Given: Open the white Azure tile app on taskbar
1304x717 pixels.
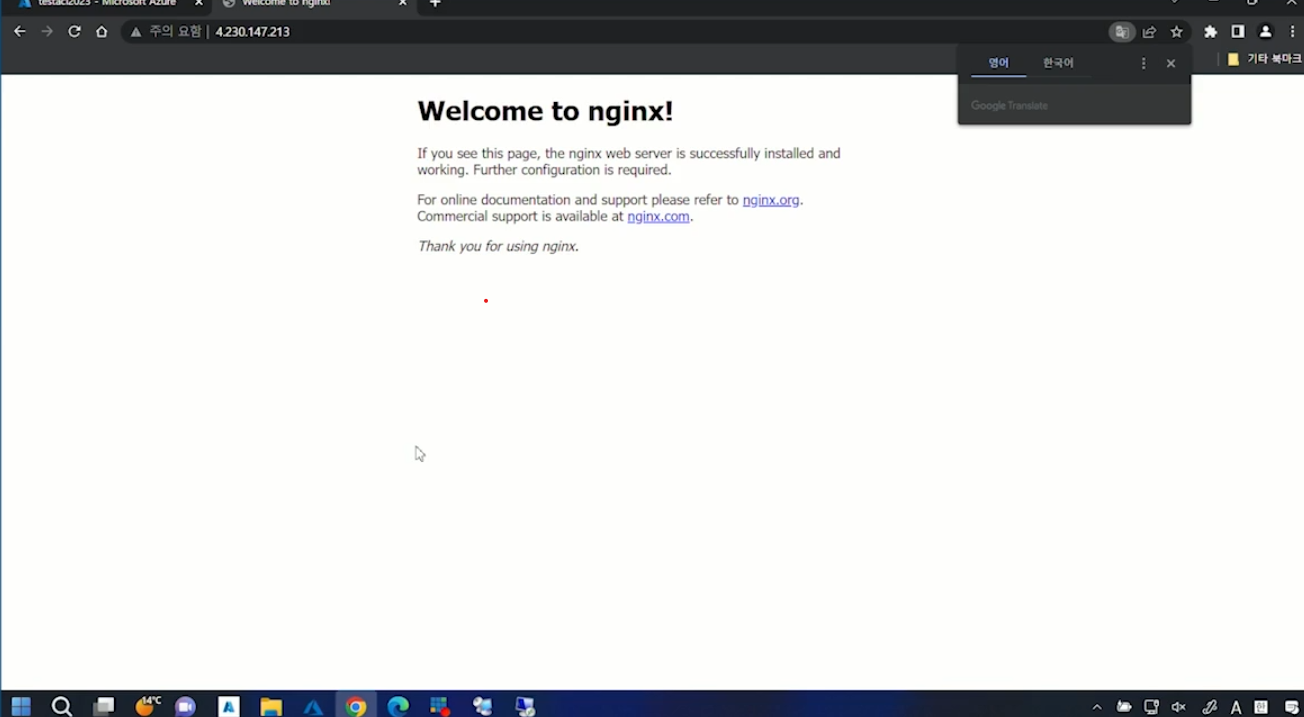Looking at the screenshot, I should pyautogui.click(x=229, y=706).
